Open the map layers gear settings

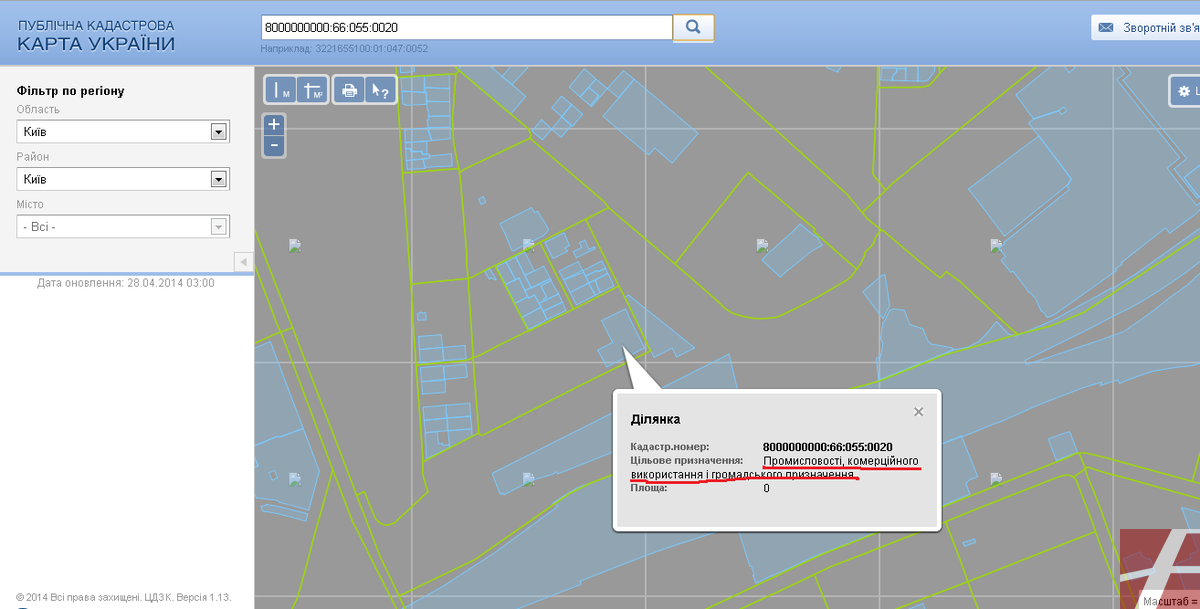click(x=1185, y=91)
